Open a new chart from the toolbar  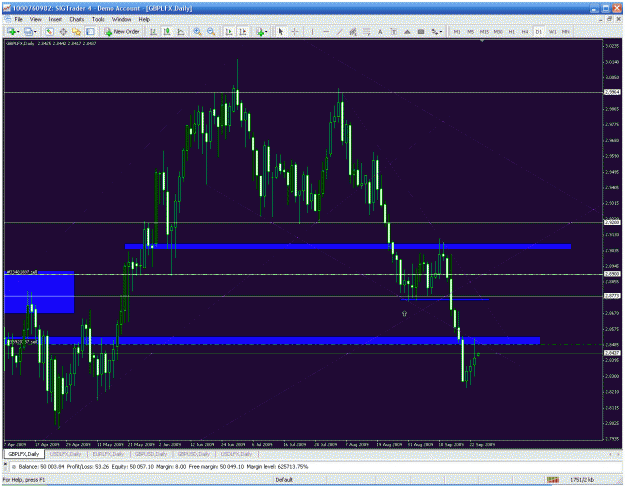11,32
